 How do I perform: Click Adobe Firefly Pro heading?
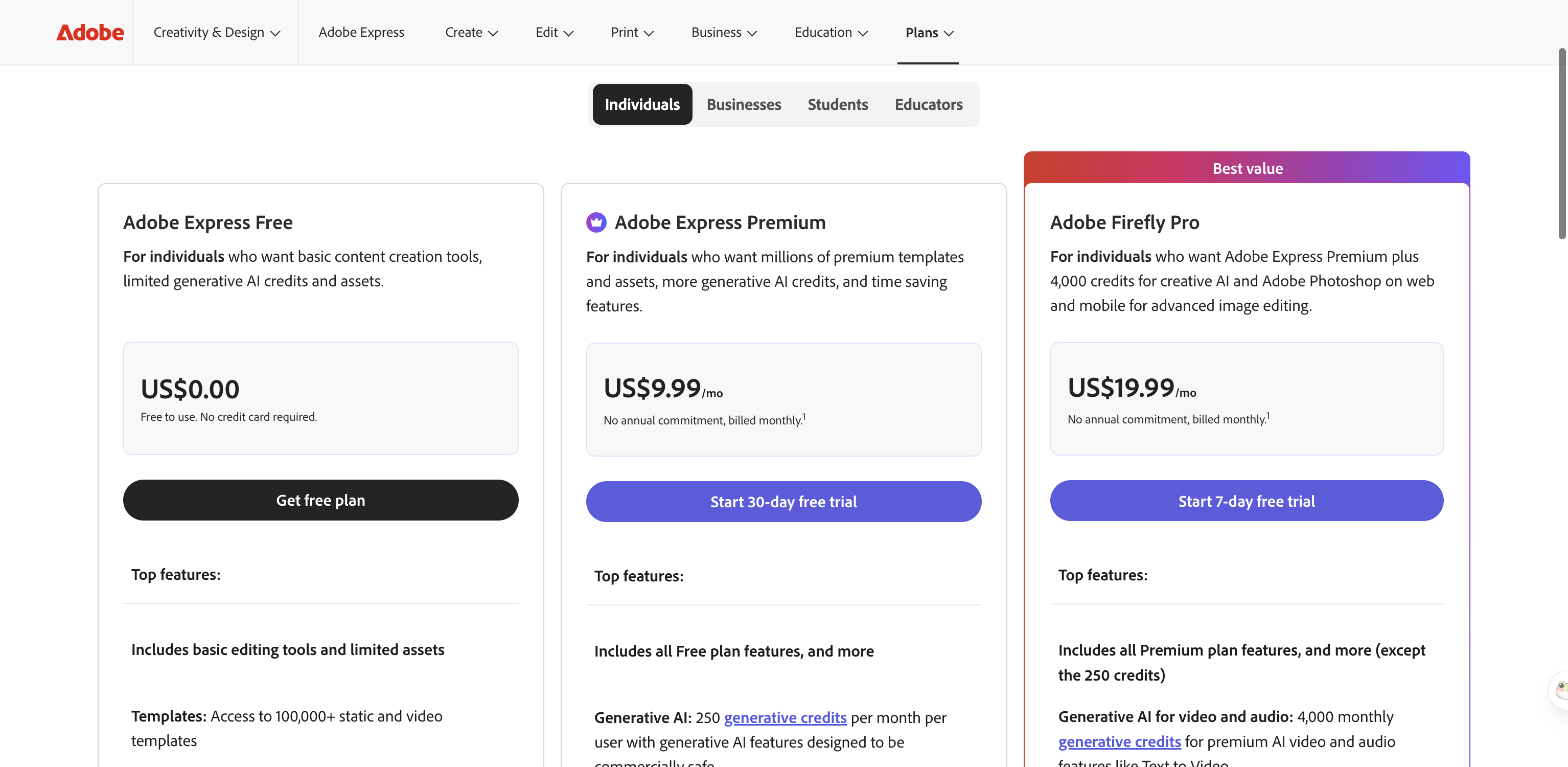click(x=1124, y=222)
